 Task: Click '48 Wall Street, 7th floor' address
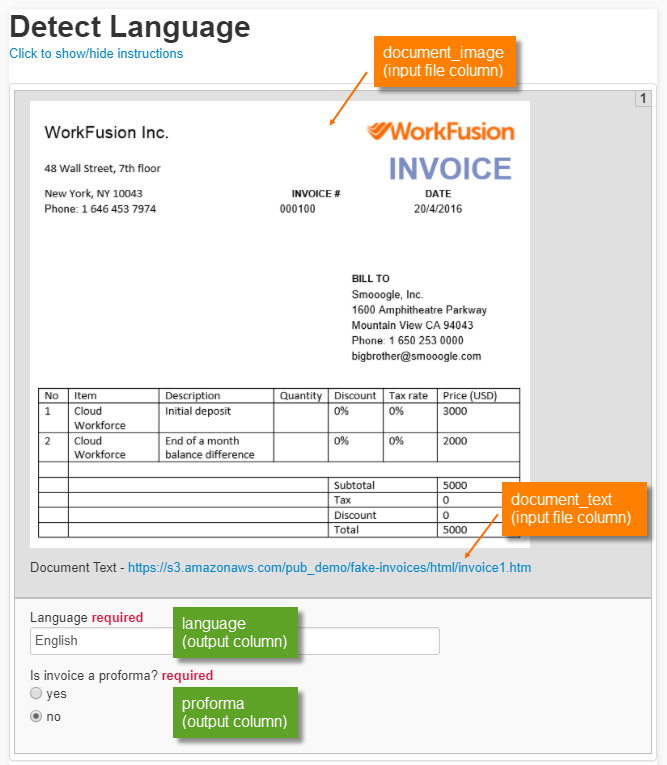102,168
